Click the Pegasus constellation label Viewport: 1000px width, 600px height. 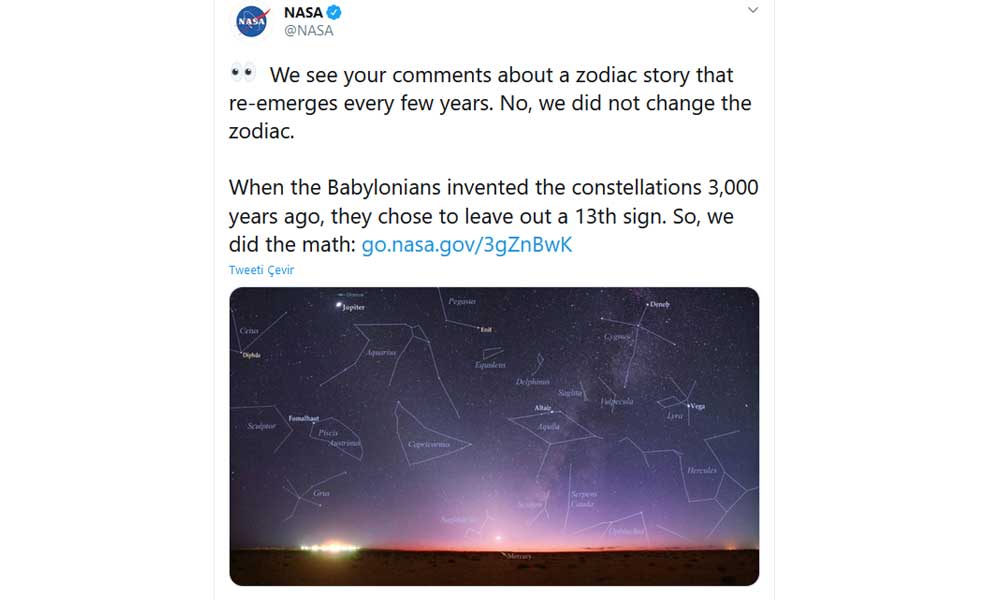(x=462, y=301)
